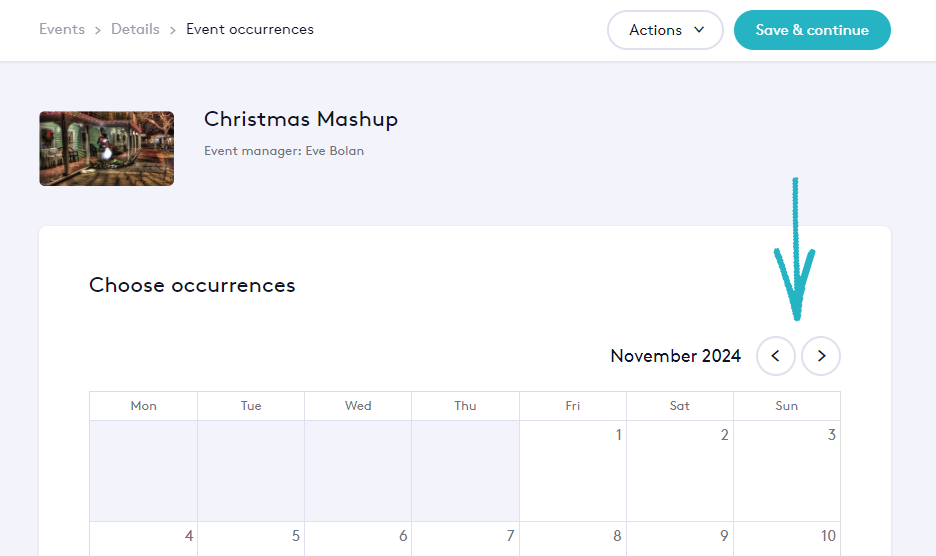Screen dimensions: 936x556
Task: Click the Christmas Mashup event thumbnail
Action: [107, 148]
